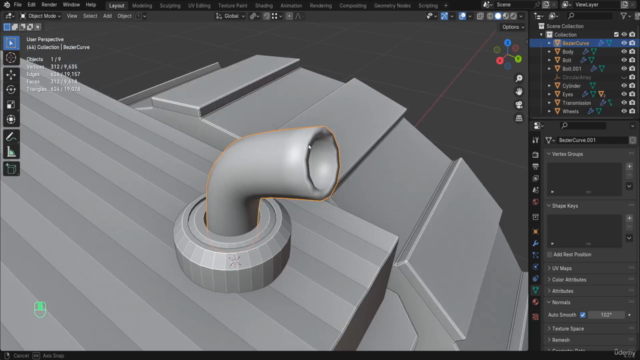This screenshot has height=360, width=640.
Task: Expand UV Maps panel
Action: pos(562,268)
